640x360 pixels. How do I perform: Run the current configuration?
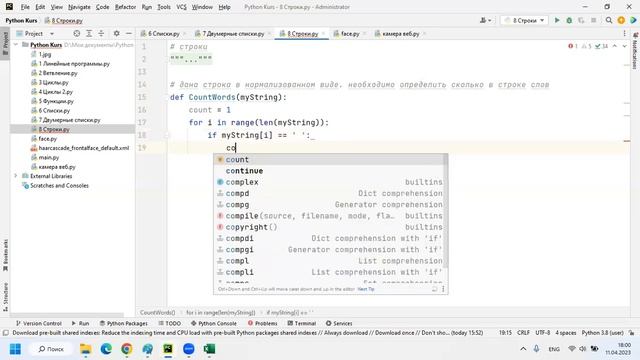pos(557,20)
